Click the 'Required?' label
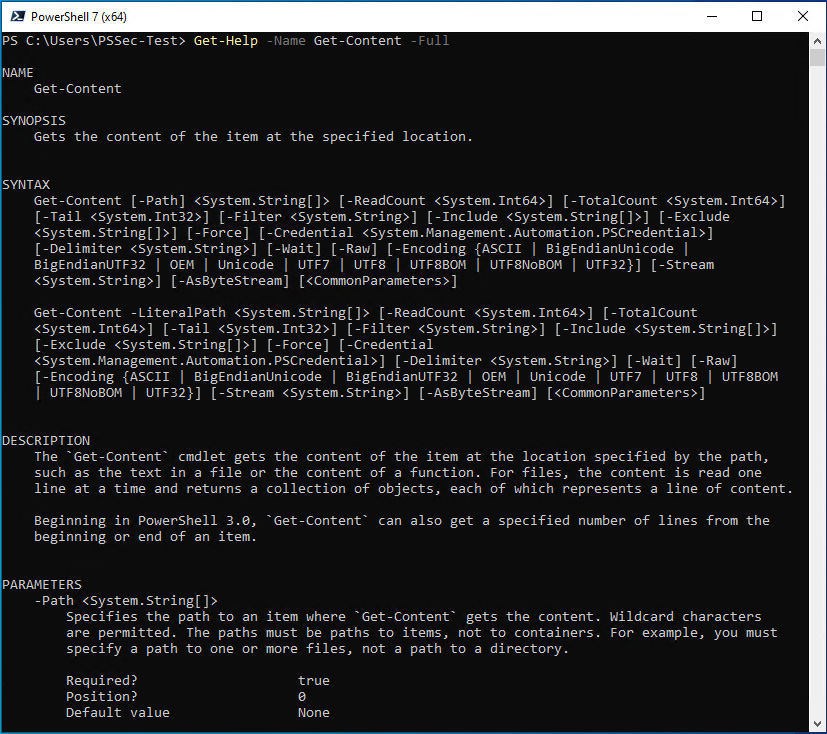827x734 pixels. tap(101, 680)
